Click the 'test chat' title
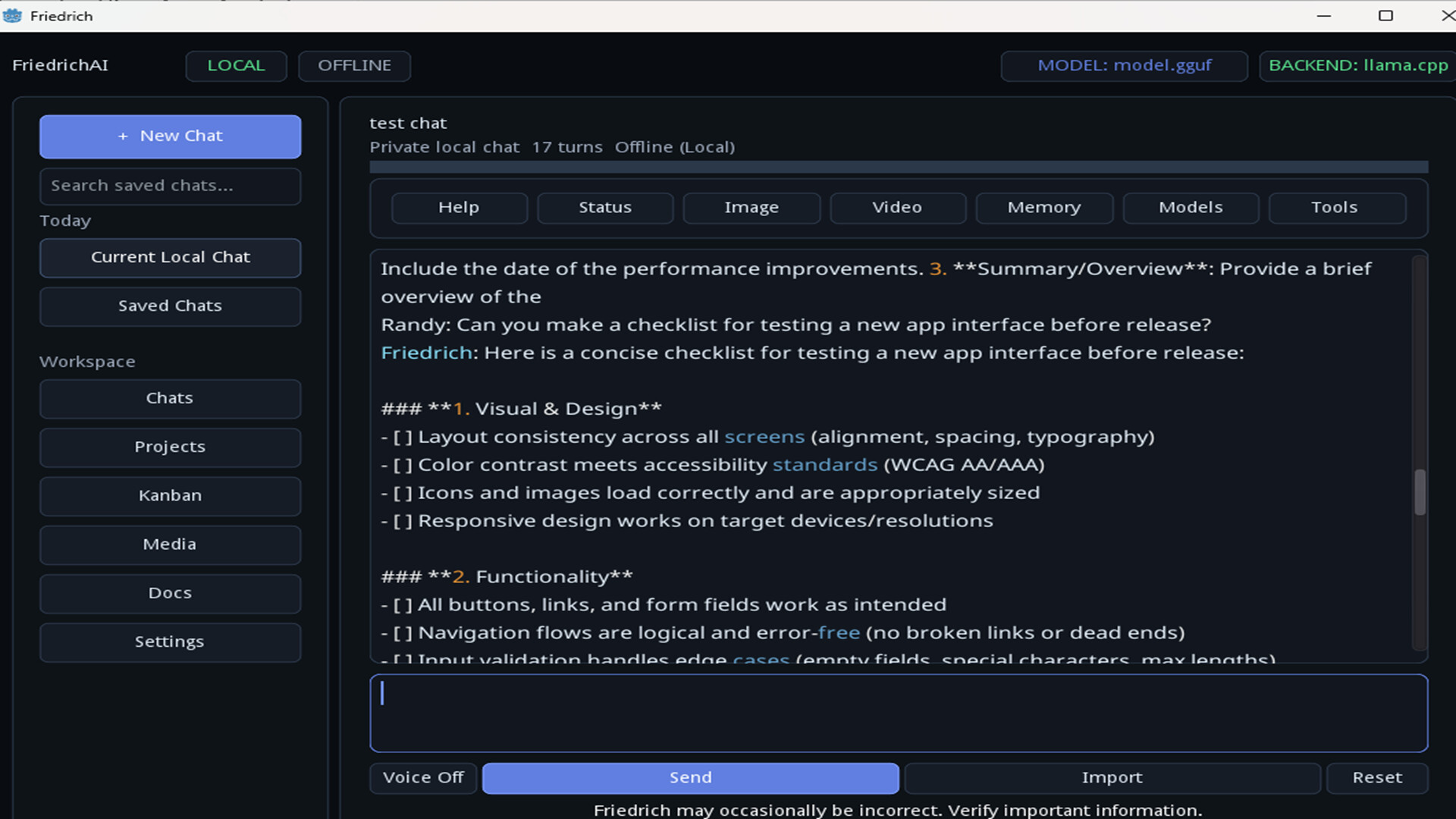1456x819 pixels. click(408, 124)
